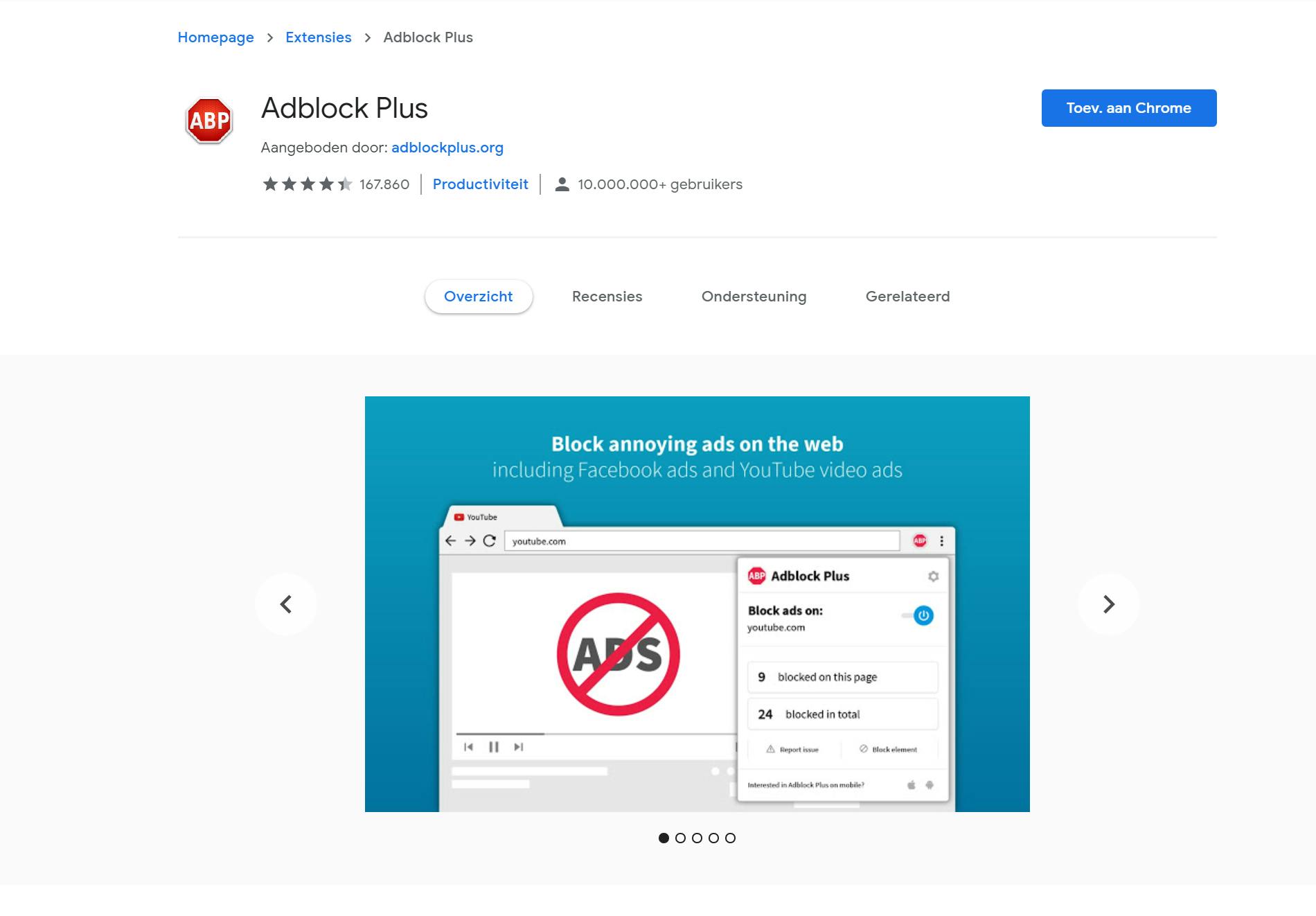
Task: Click the users person icon
Action: pos(562,184)
